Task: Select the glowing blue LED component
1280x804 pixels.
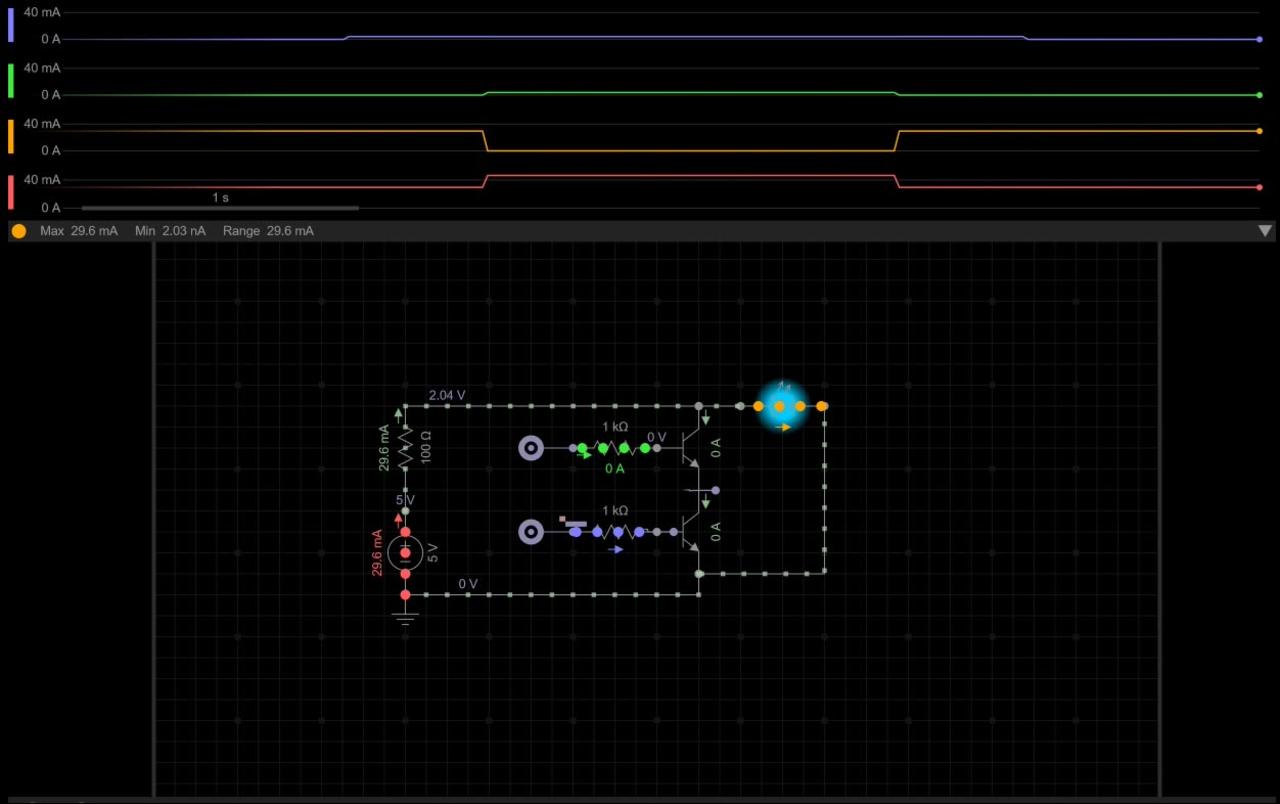Action: pyautogui.click(x=781, y=406)
